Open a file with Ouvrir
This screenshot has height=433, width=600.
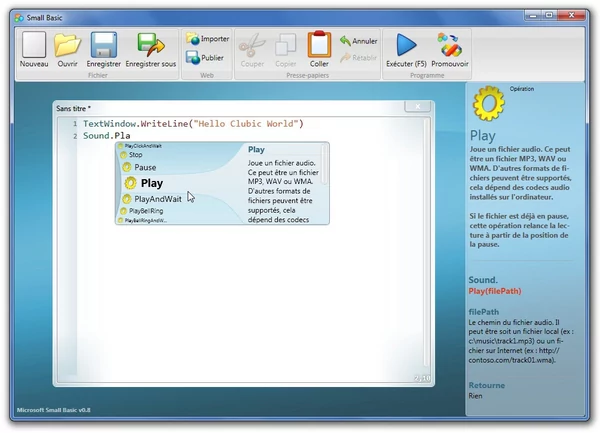[x=67, y=50]
